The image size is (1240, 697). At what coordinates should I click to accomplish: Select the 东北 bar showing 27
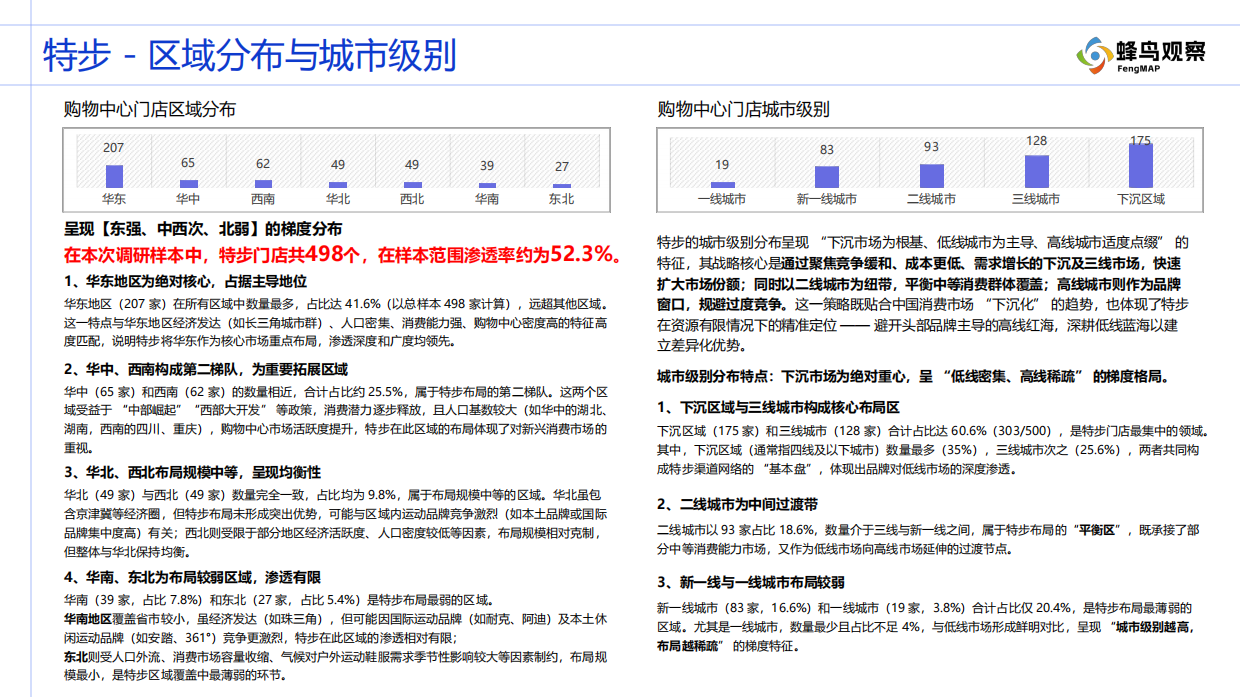click(563, 184)
